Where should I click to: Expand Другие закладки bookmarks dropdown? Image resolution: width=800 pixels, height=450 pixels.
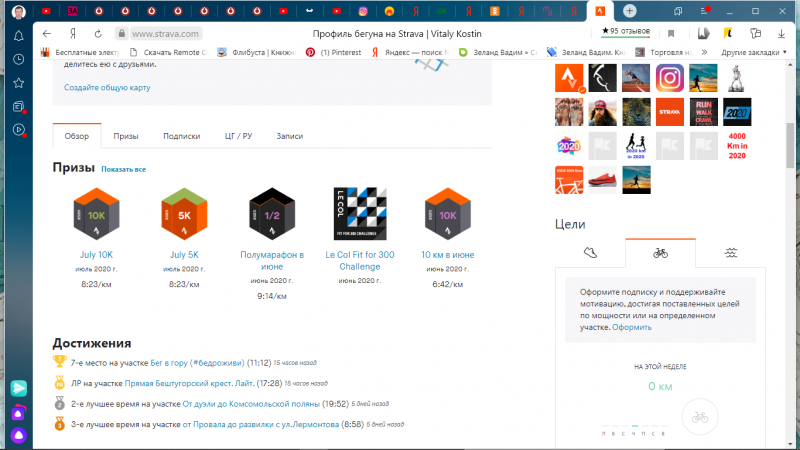click(754, 52)
